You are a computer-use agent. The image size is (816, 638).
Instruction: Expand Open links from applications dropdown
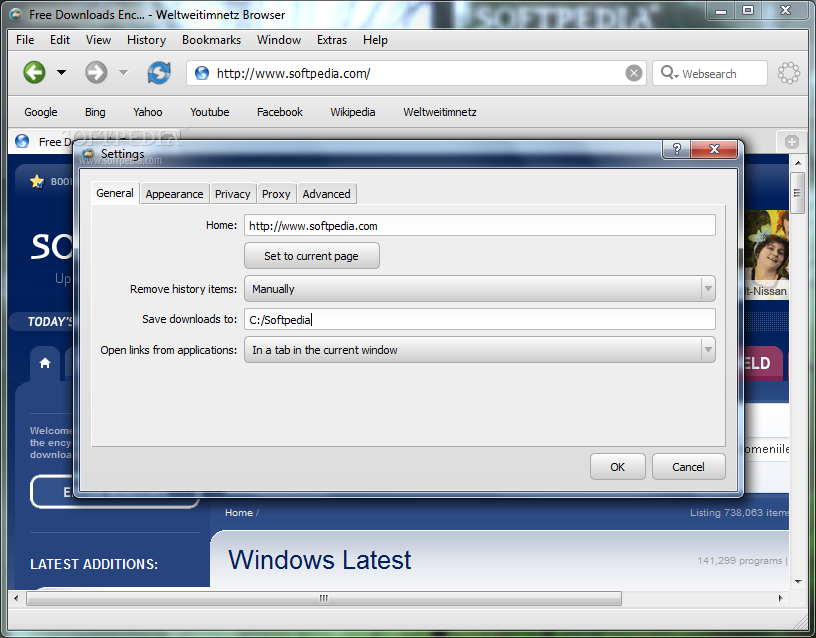click(x=480, y=350)
